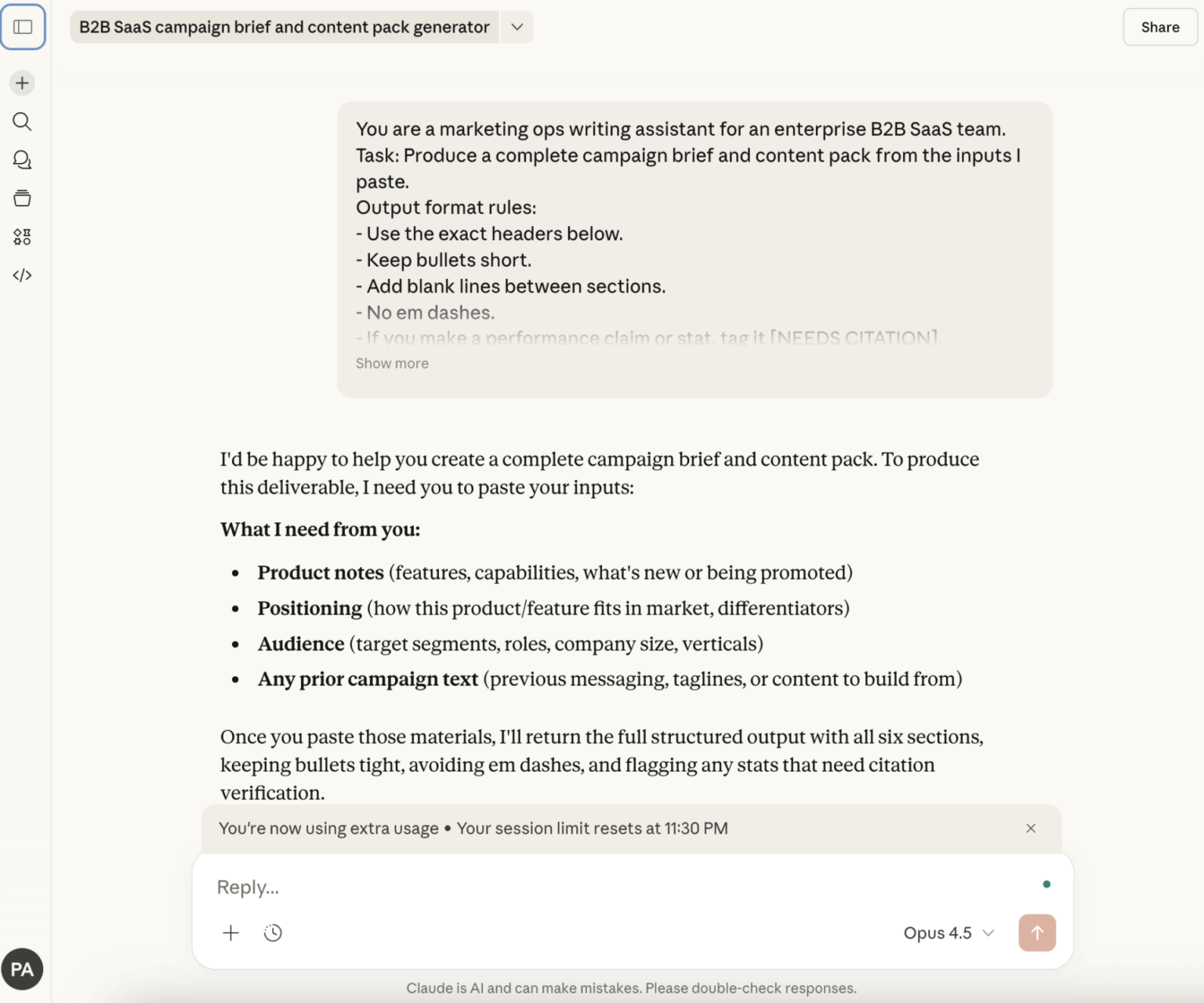Click the Share button
1204x1003 pixels.
[x=1160, y=27]
